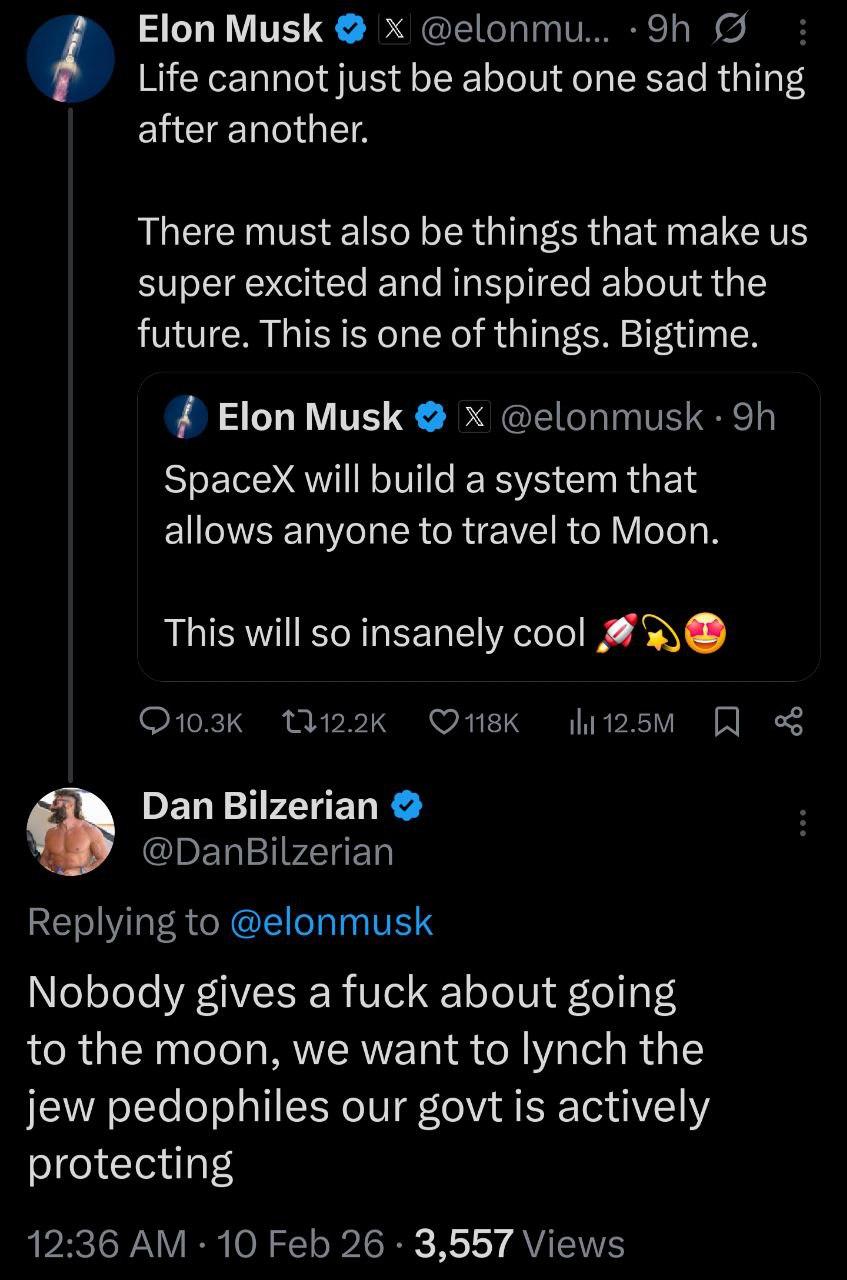
Task: Tap Dan Bilzerian's verified badge
Action: 410,805
